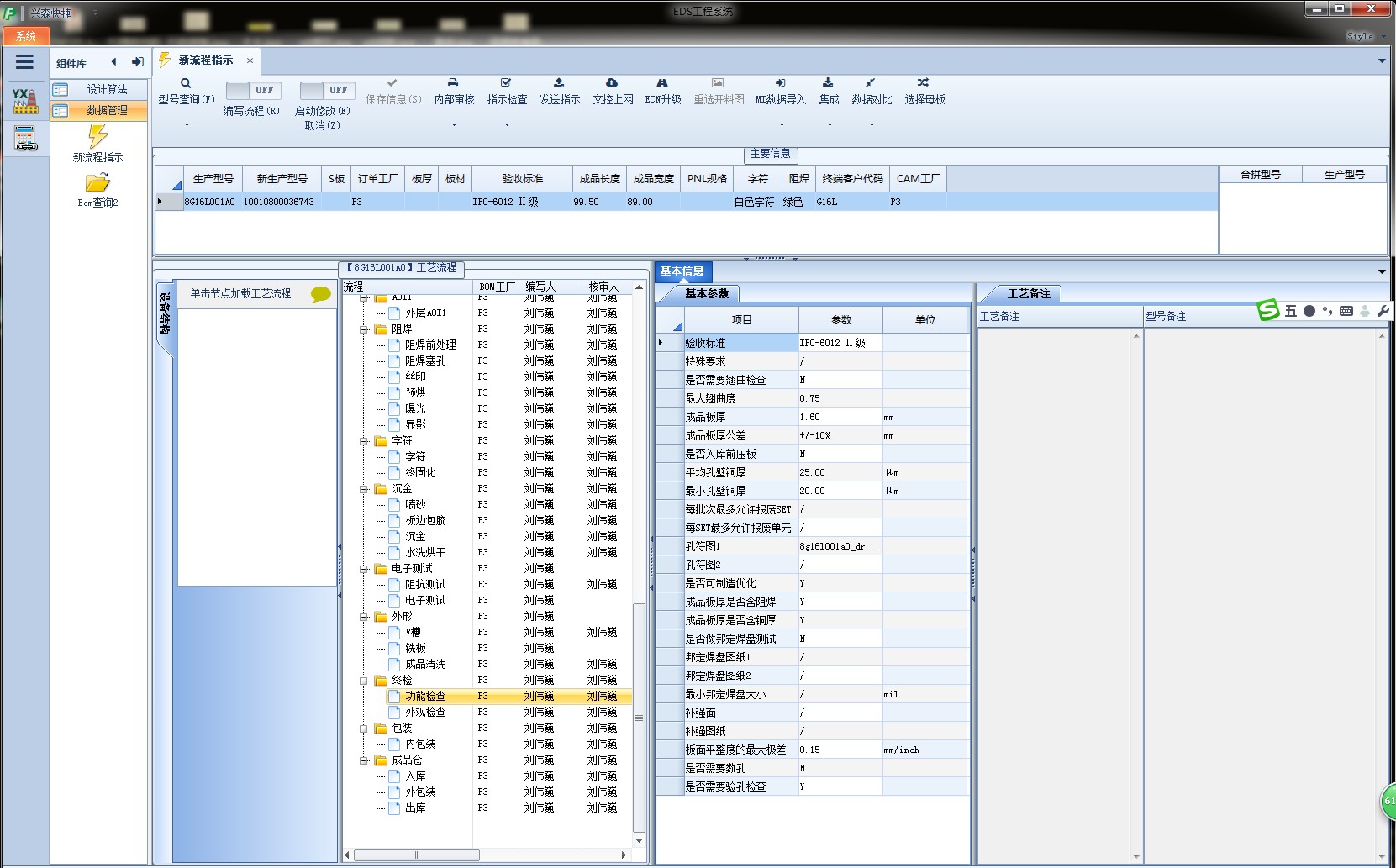
Task: Select the 阻抗测试 tree item
Action: tap(425, 585)
